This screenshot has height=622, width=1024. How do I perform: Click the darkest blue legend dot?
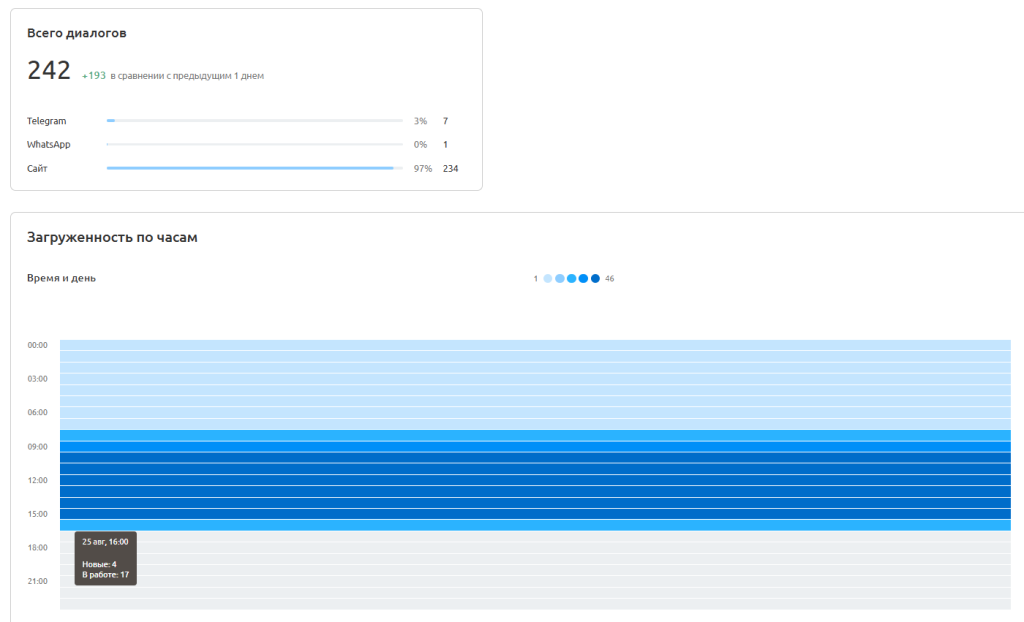596,279
